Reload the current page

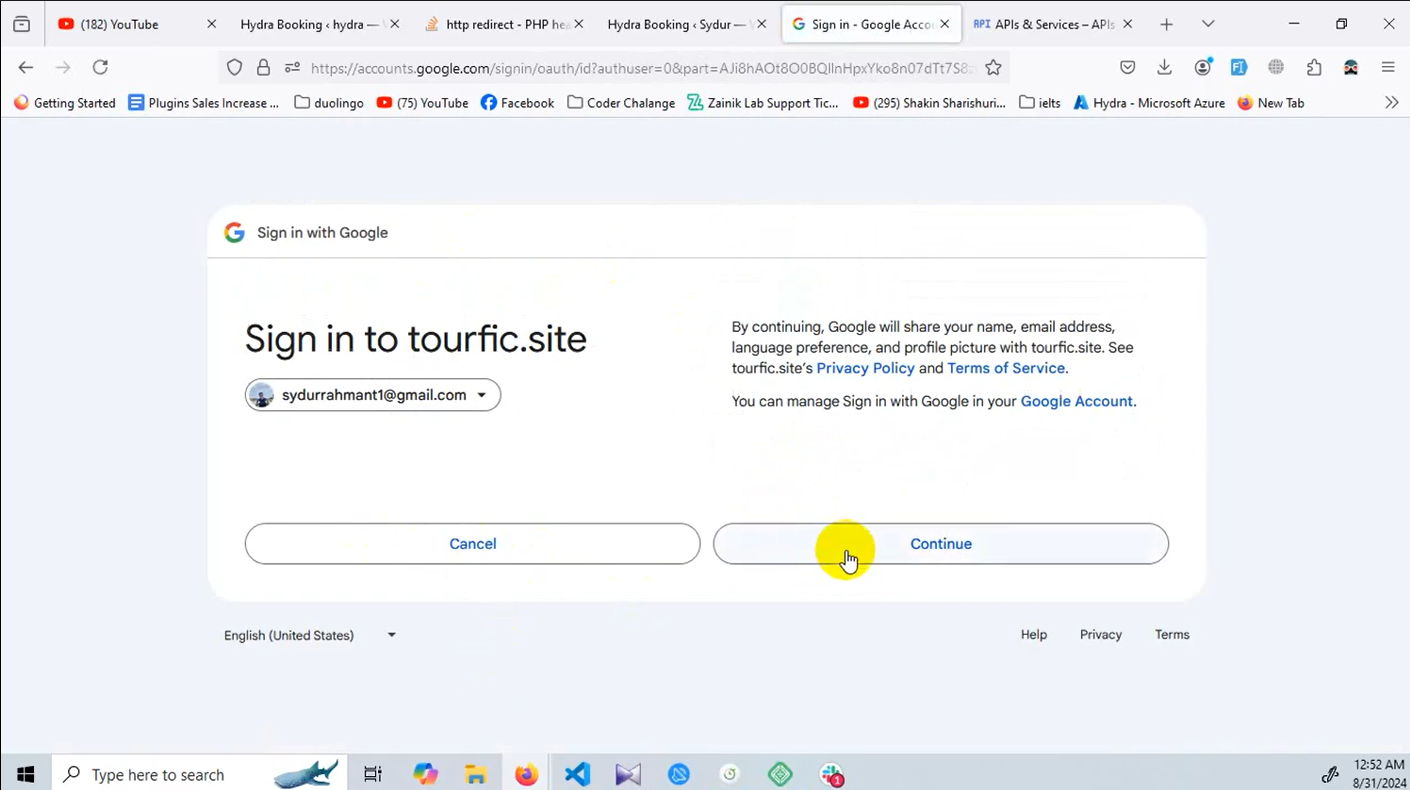pyautogui.click(x=100, y=67)
